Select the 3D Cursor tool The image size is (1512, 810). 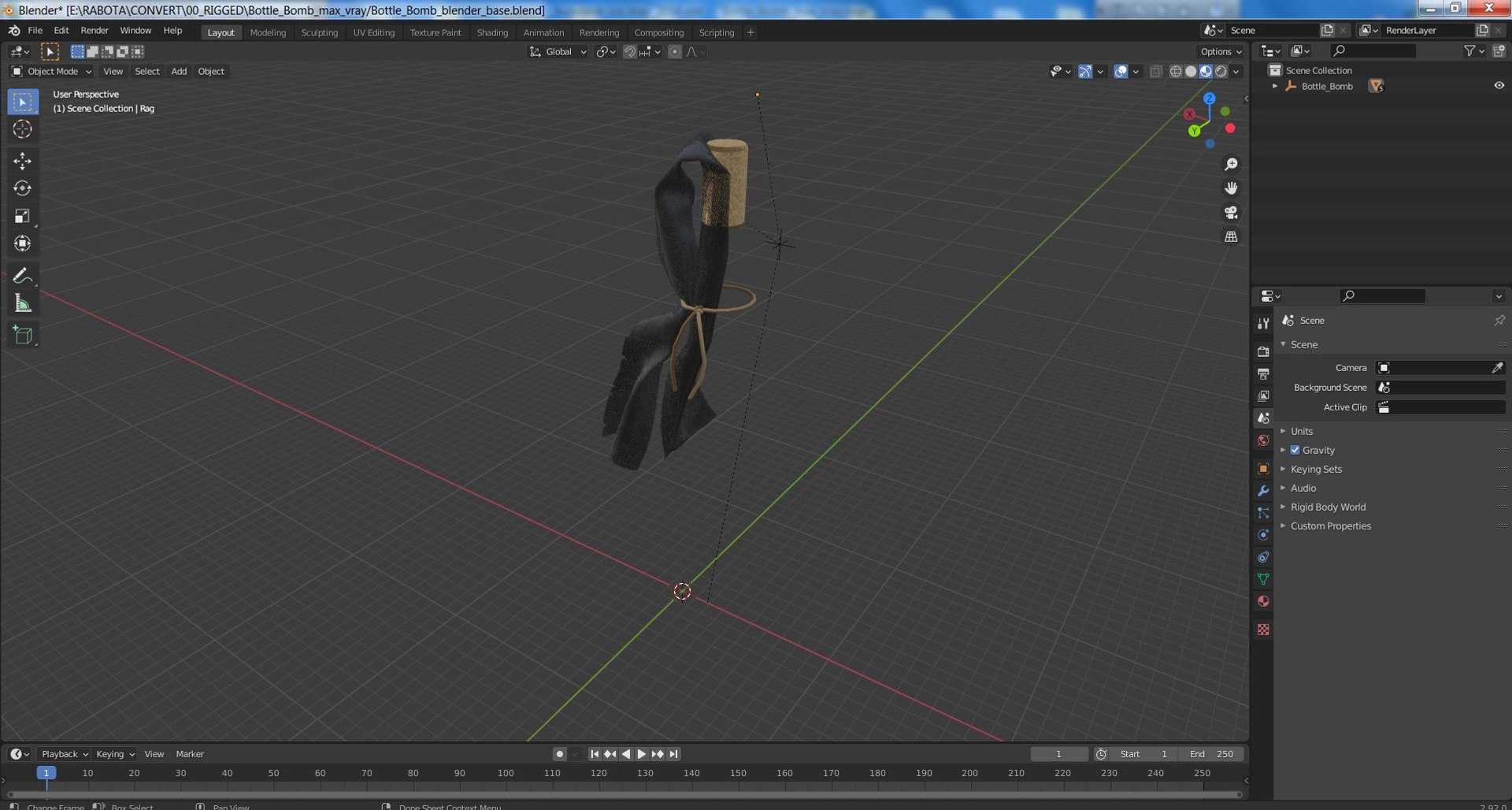click(x=22, y=129)
